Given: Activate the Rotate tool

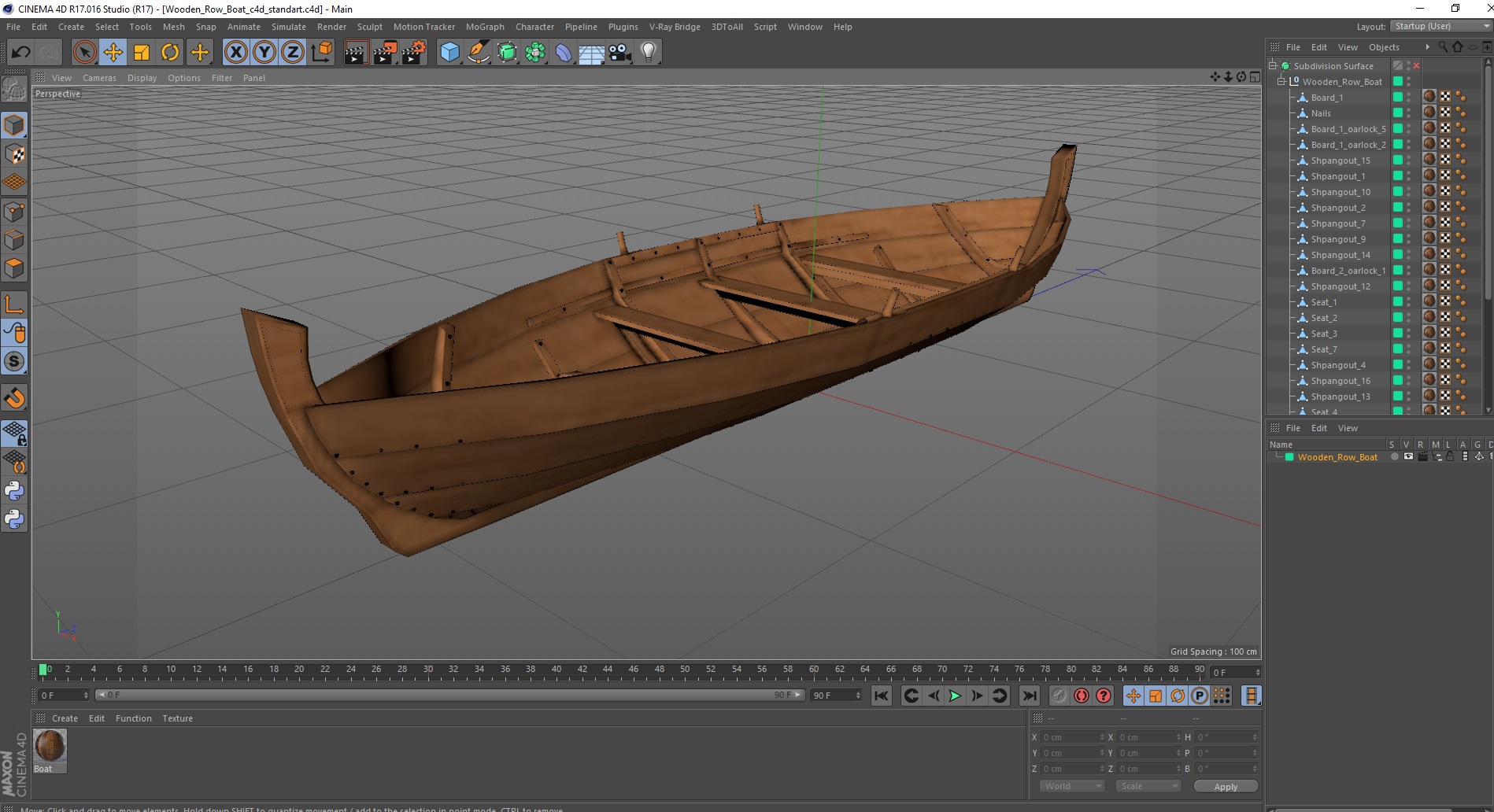Looking at the screenshot, I should [170, 53].
